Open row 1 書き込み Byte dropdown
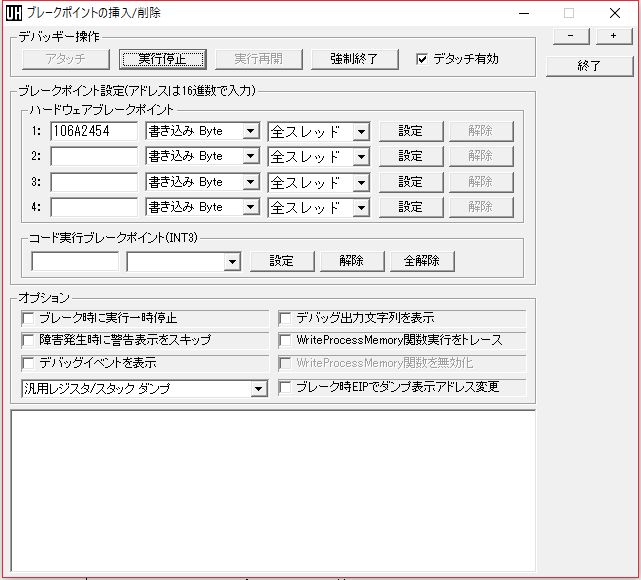The image size is (641, 580). pos(202,131)
